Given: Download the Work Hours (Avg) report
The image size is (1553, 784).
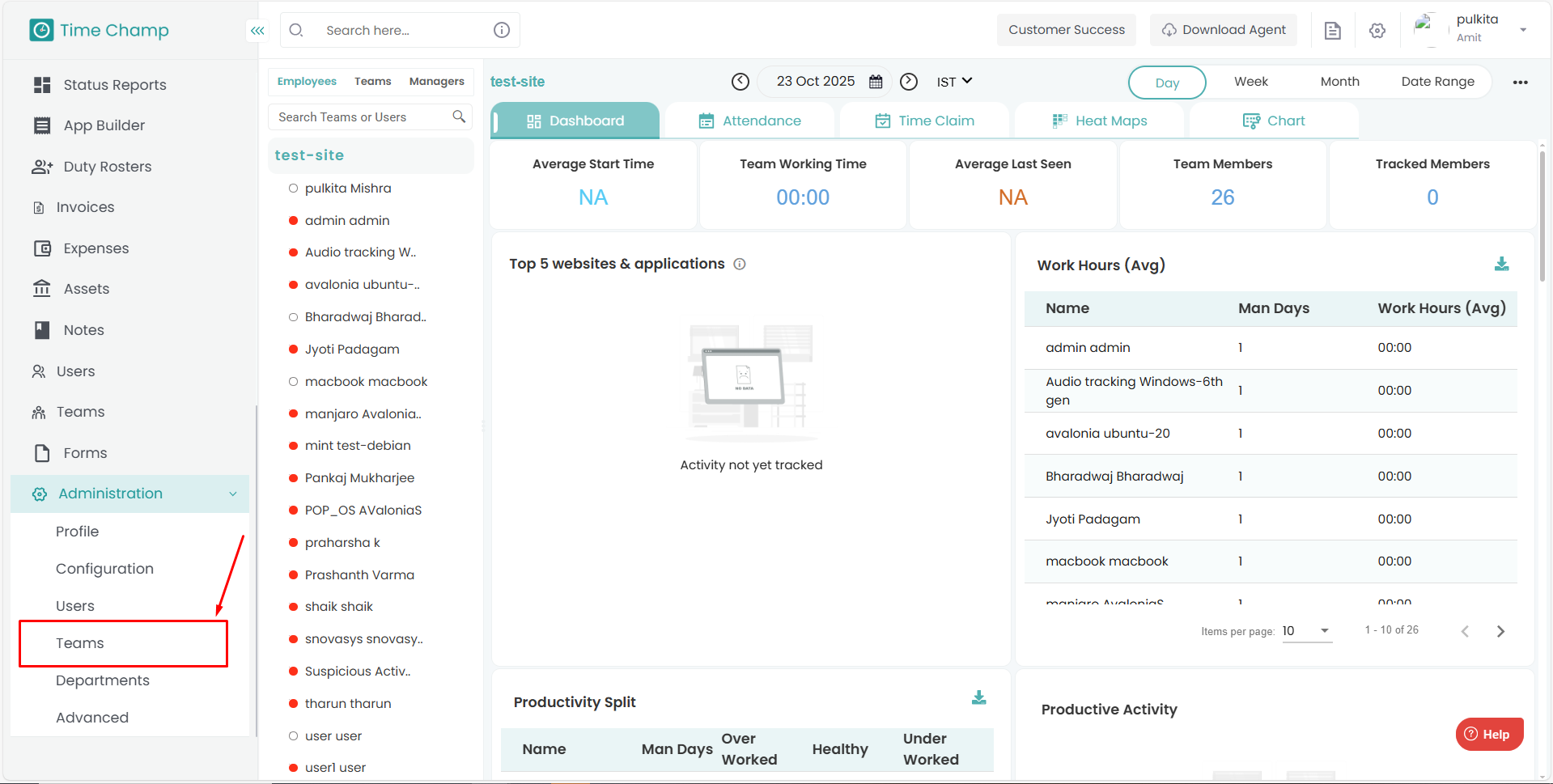Looking at the screenshot, I should (x=1501, y=264).
